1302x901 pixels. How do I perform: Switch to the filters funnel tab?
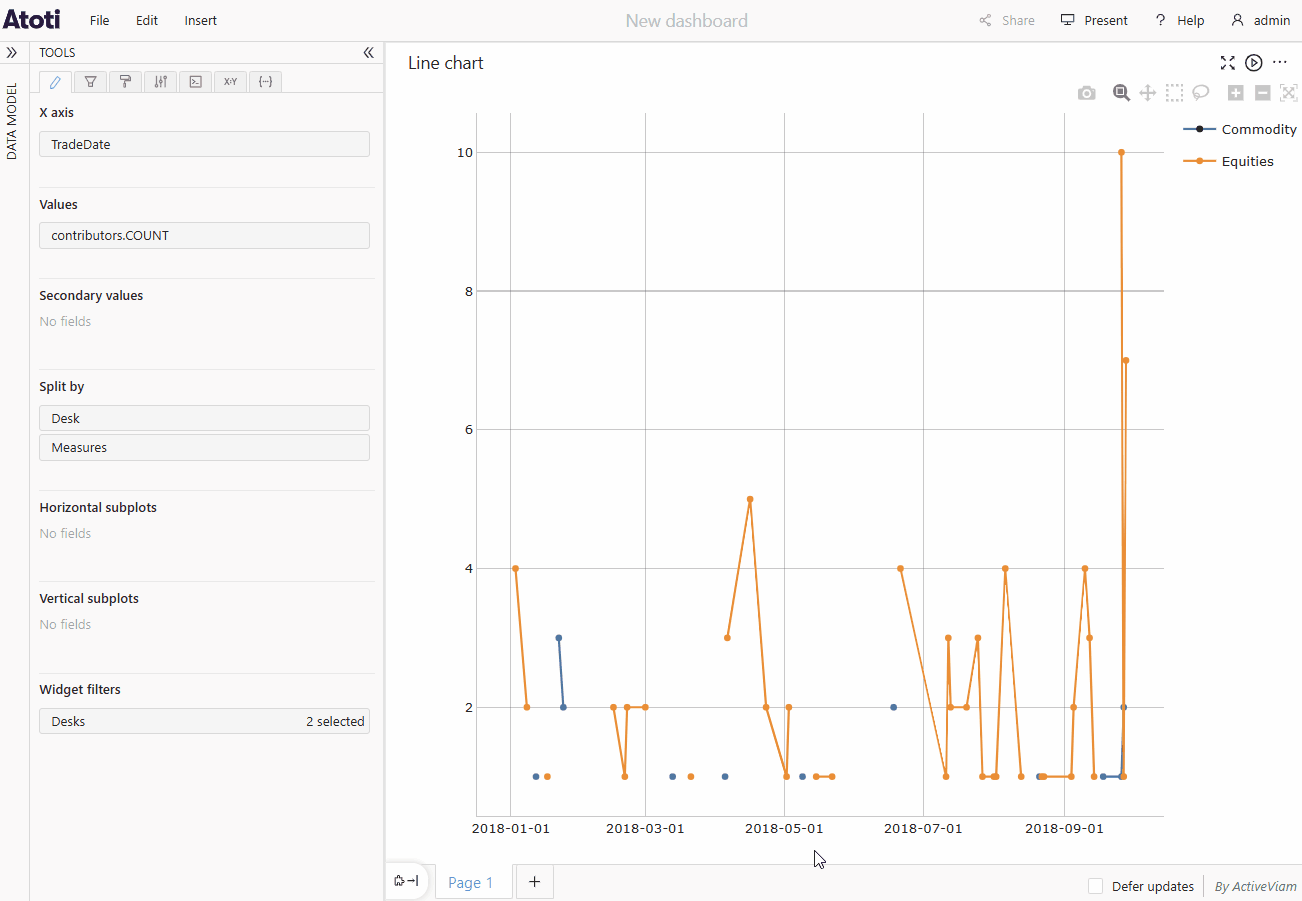coord(90,82)
